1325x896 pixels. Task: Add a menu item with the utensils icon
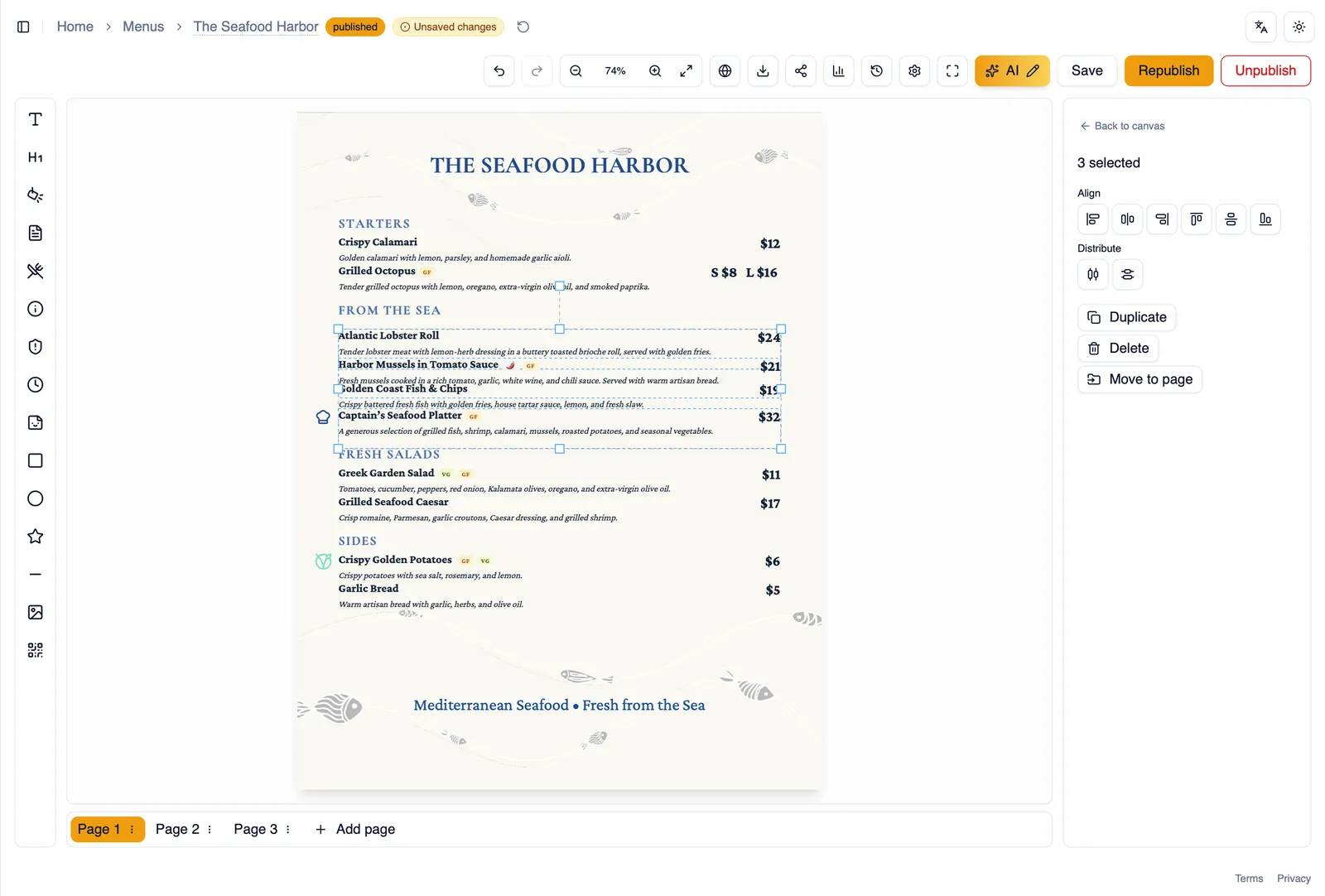tap(35, 271)
